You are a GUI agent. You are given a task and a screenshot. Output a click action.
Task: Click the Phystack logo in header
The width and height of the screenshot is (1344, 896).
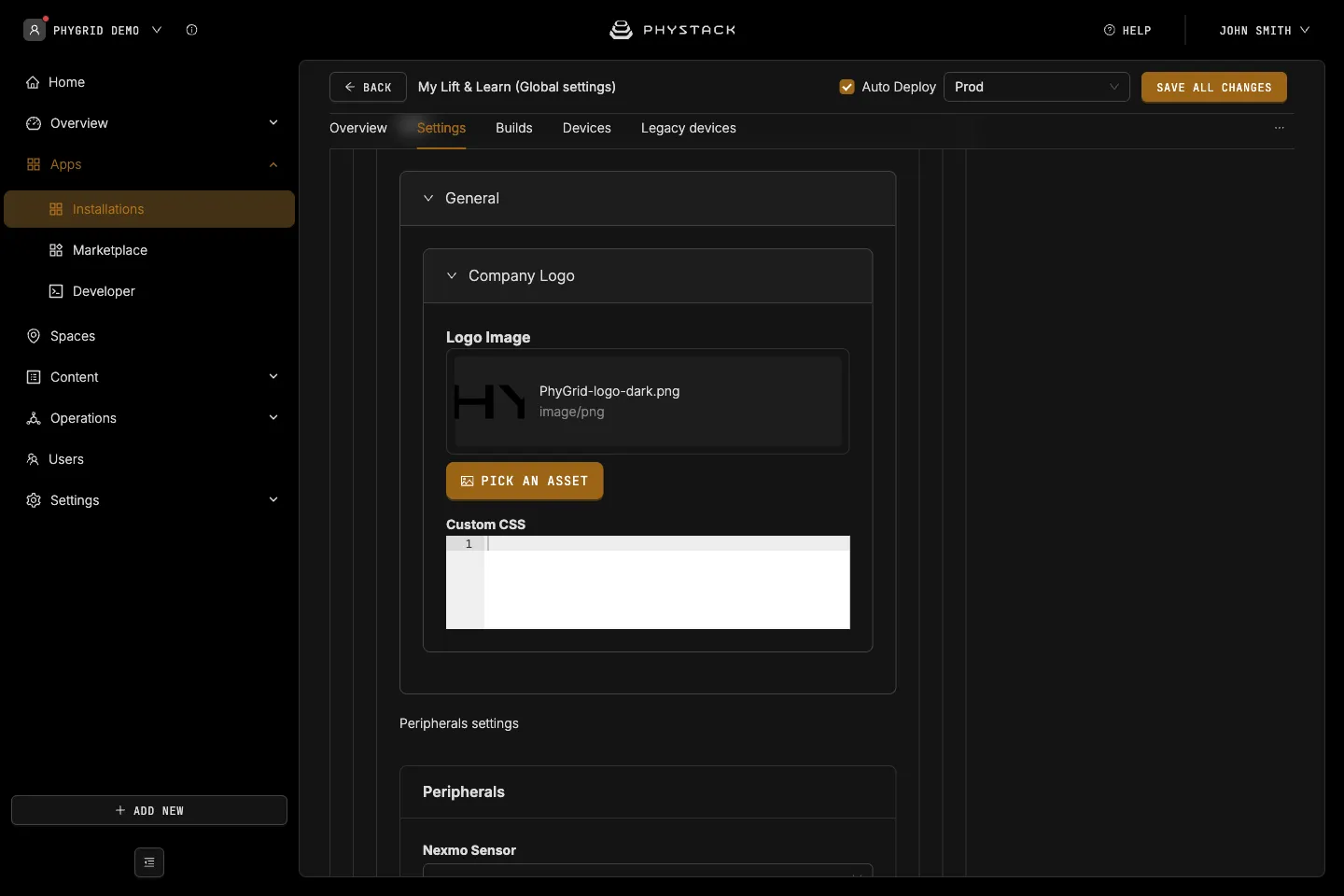pos(672,30)
